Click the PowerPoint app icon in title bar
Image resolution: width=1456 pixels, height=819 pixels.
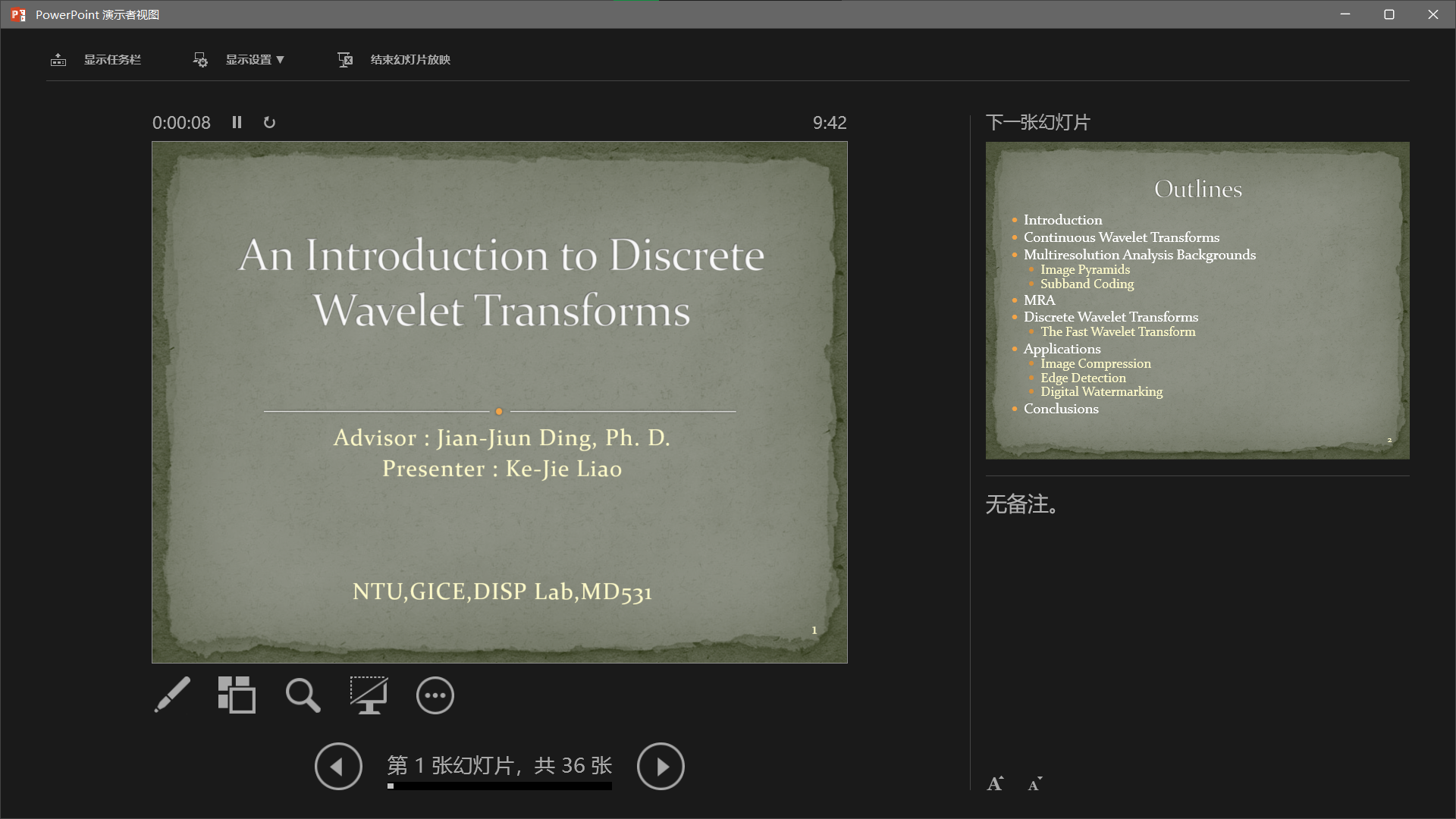18,14
